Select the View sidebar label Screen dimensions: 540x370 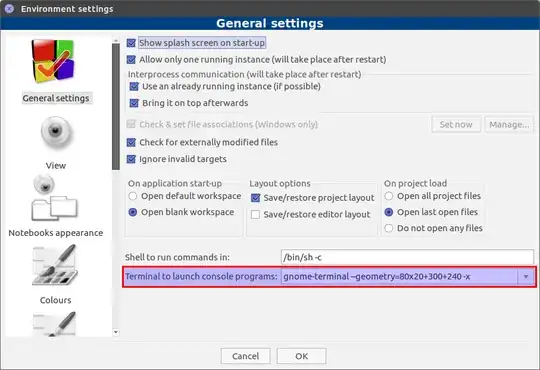pos(56,165)
